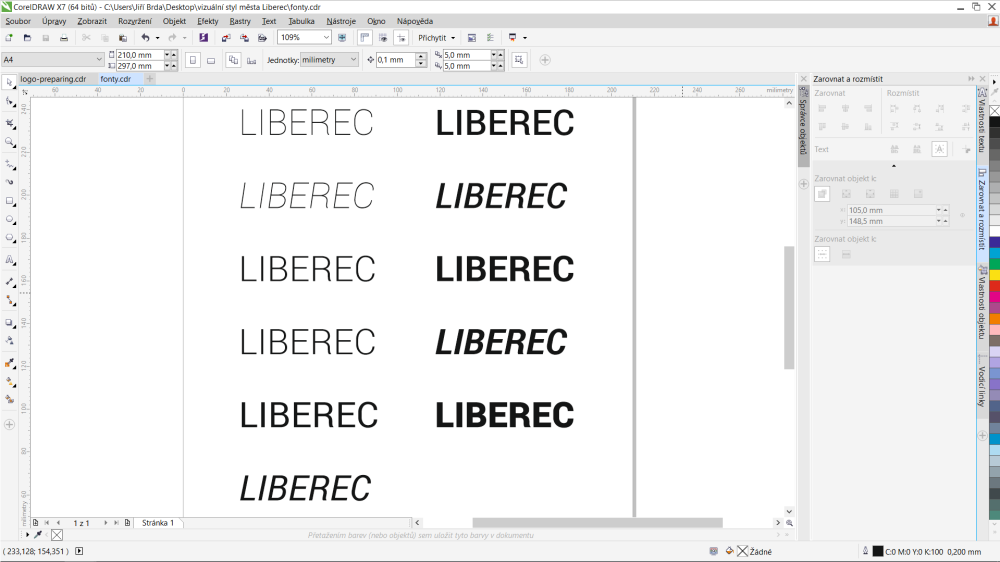Open the Nástroje menu
This screenshot has height=562, width=1000.
click(341, 21)
